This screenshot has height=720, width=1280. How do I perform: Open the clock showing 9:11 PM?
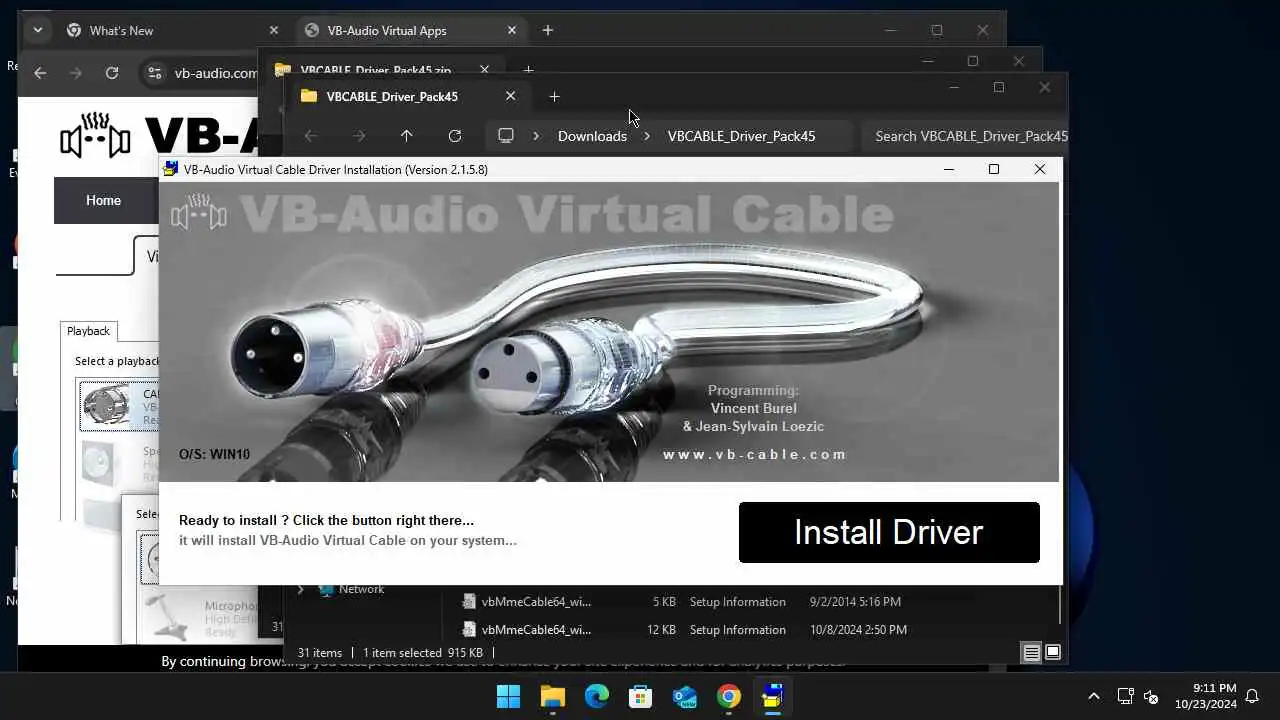point(1206,696)
